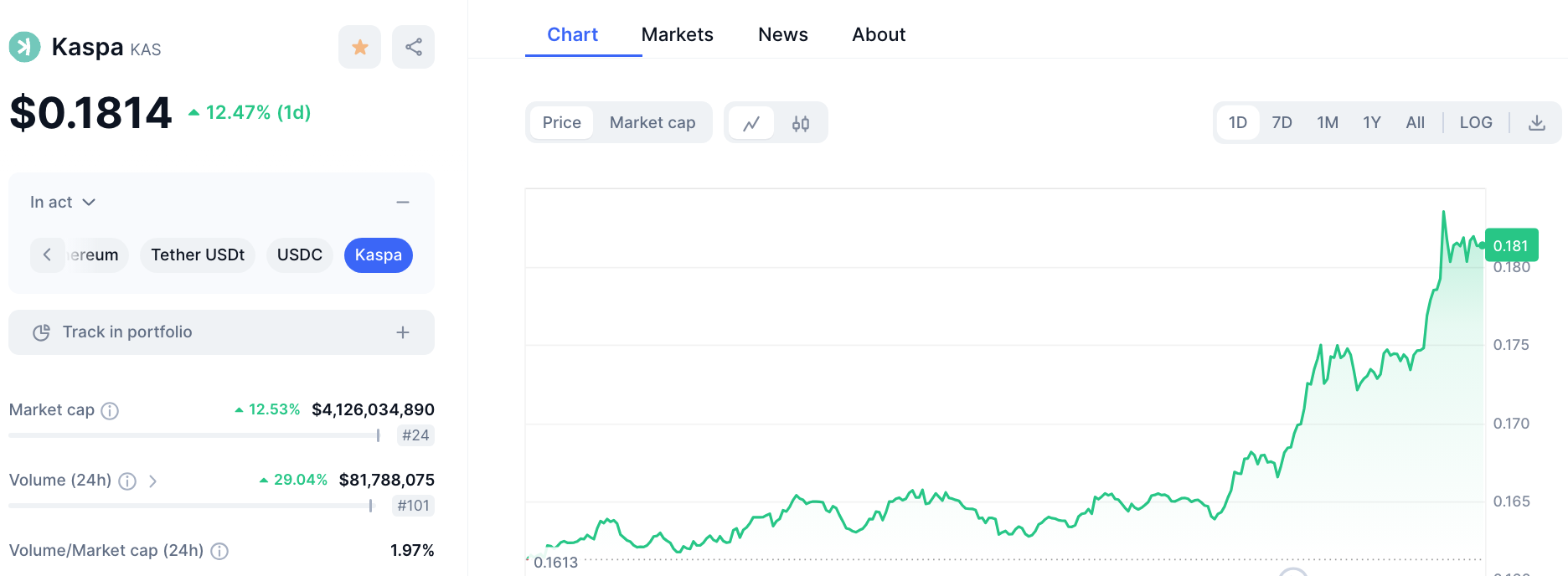Set chart range to 1D
Image resolution: width=1568 pixels, height=576 pixels.
point(1238,123)
